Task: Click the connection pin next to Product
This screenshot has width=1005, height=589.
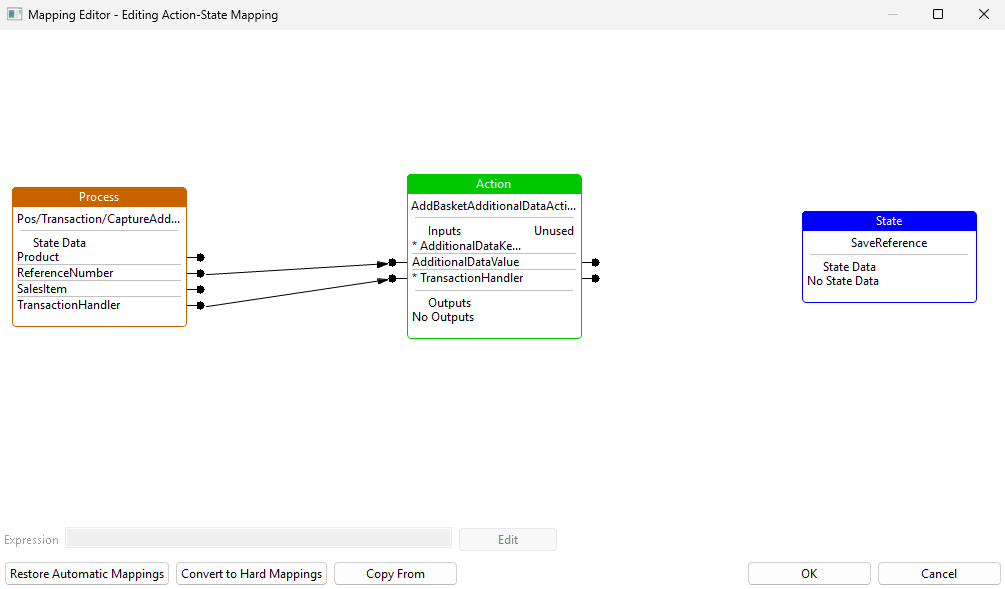Action: click(199, 257)
